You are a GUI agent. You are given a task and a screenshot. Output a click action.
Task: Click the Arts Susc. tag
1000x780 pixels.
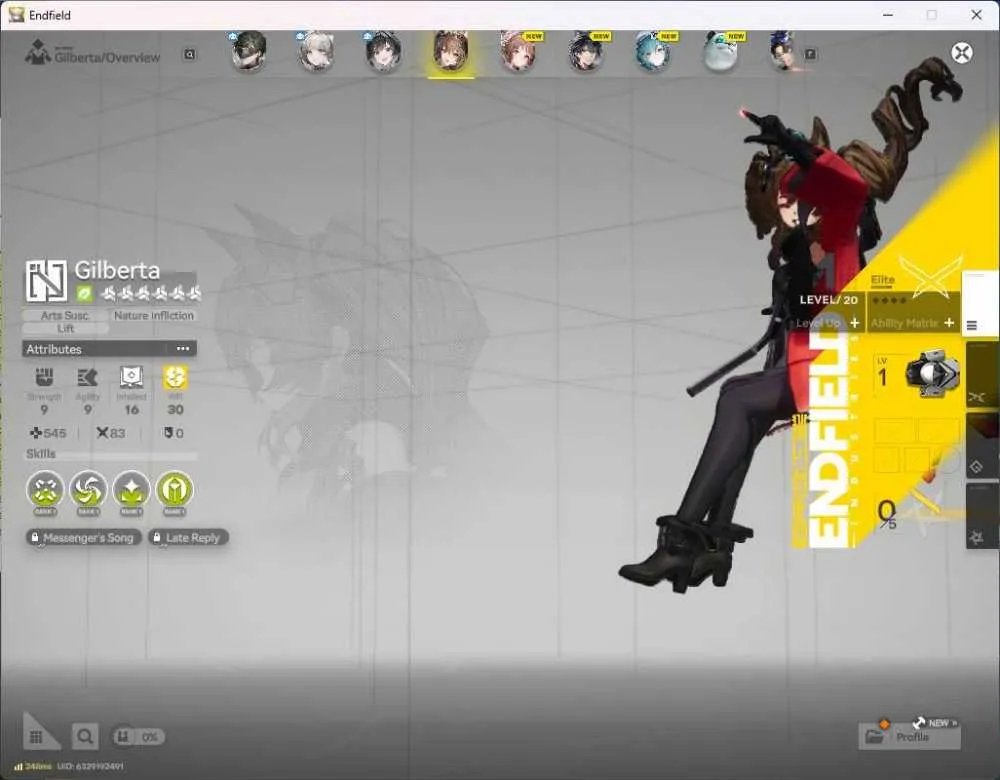[65, 315]
